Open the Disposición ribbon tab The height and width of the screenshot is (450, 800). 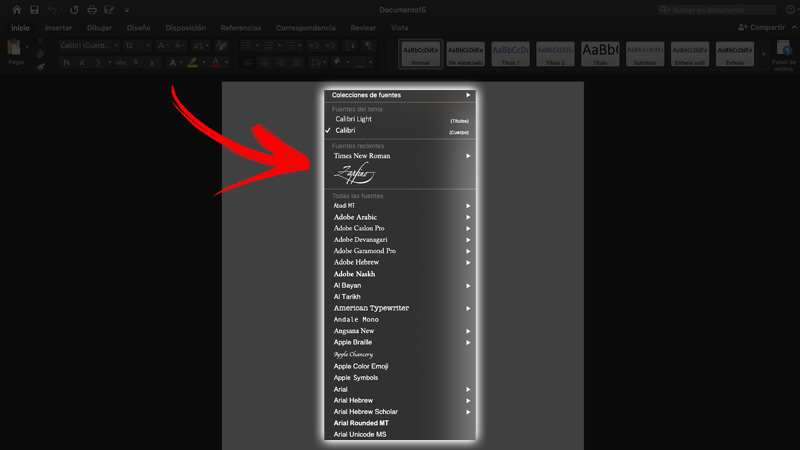pyautogui.click(x=186, y=28)
